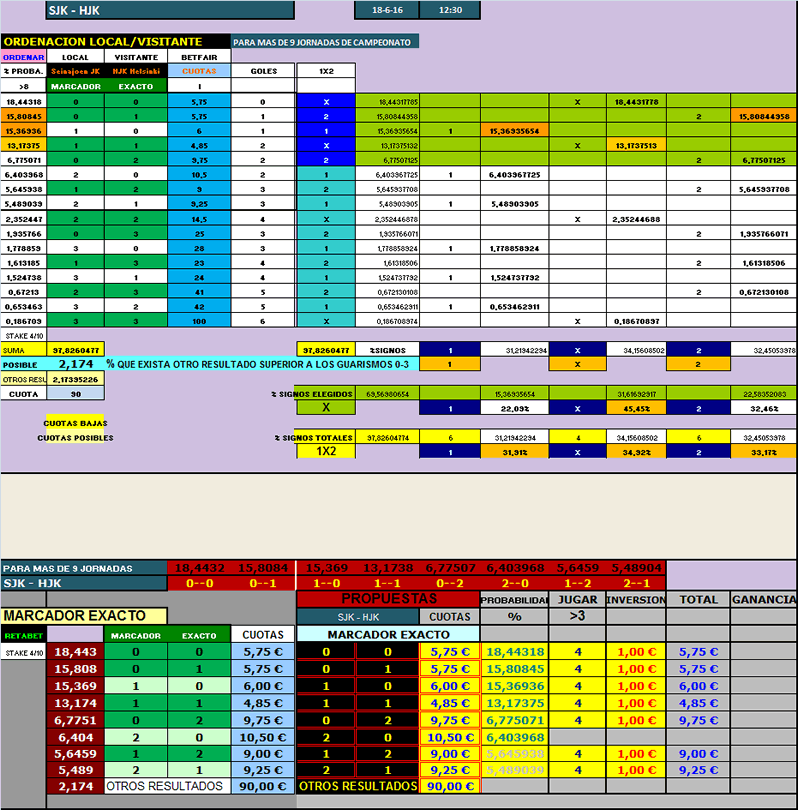The height and width of the screenshot is (810, 798).
Task: Select the blue X sign cell in first row
Action: point(326,102)
